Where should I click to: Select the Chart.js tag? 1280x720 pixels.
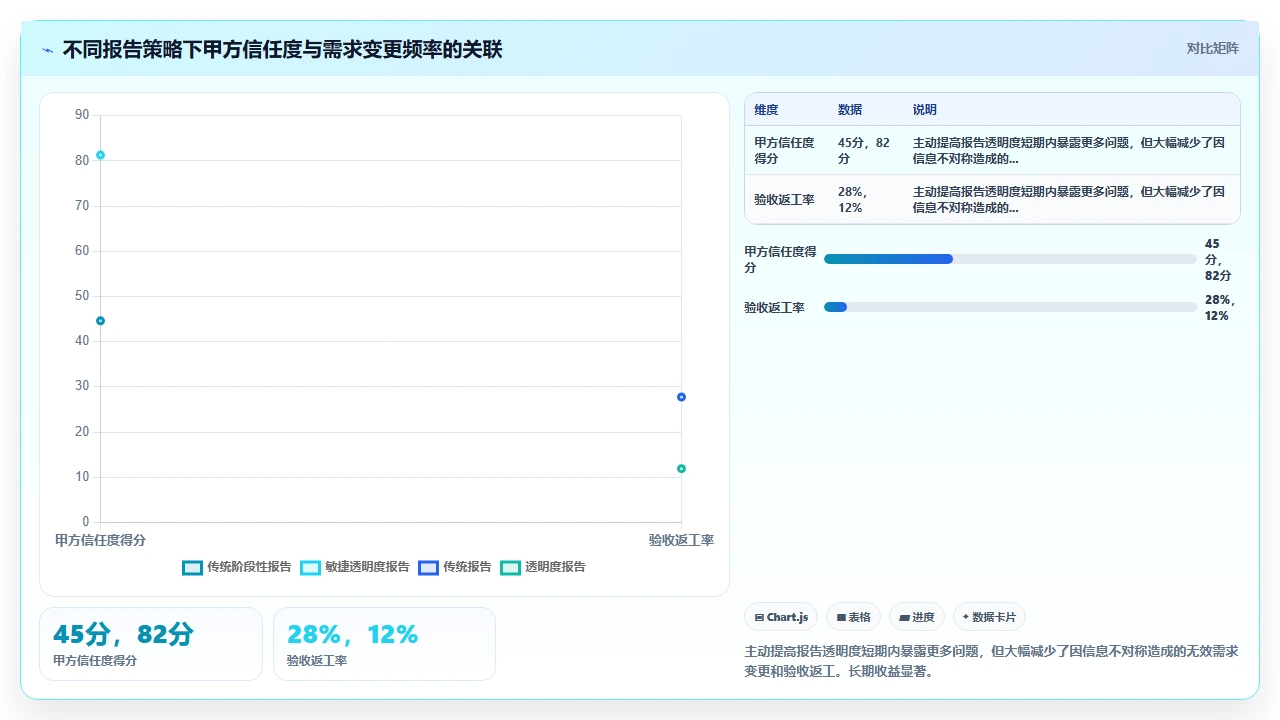pyautogui.click(x=782, y=617)
